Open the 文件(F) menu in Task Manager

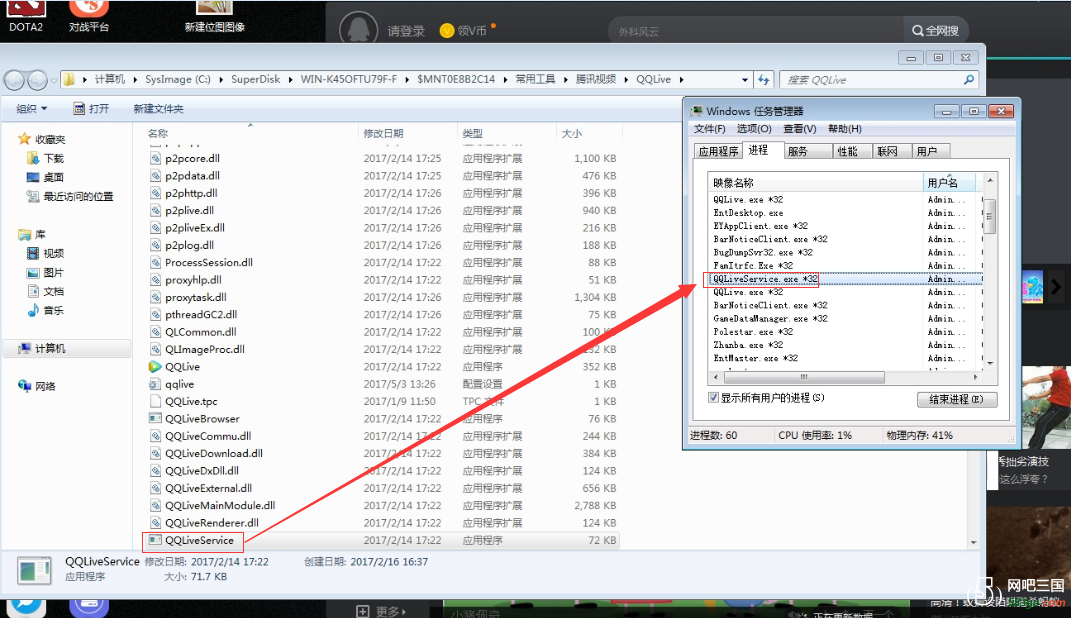(x=710, y=129)
